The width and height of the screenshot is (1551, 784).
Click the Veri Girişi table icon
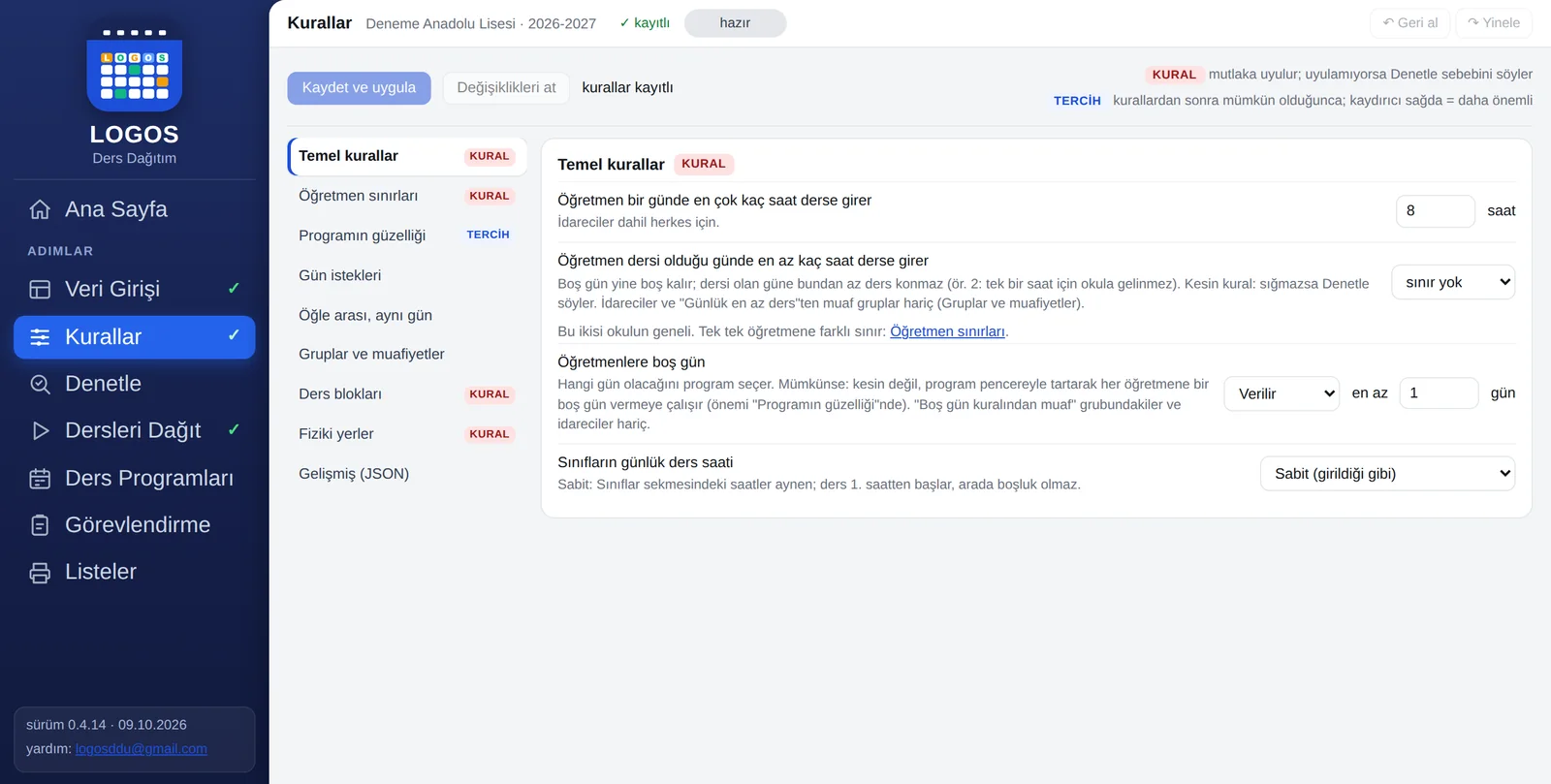coord(40,289)
